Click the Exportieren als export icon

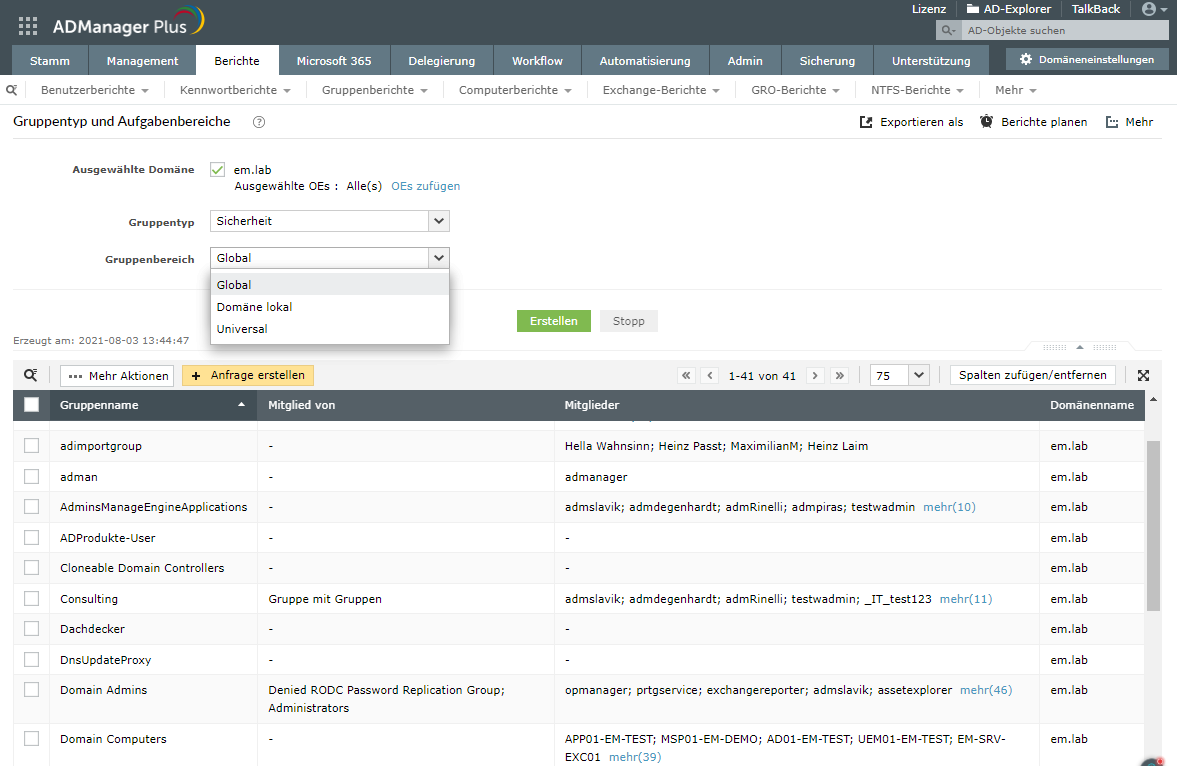point(865,122)
